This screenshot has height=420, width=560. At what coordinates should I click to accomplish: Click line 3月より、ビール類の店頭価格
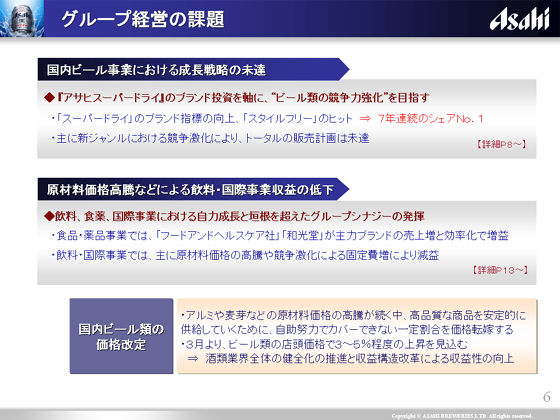tap(324, 344)
